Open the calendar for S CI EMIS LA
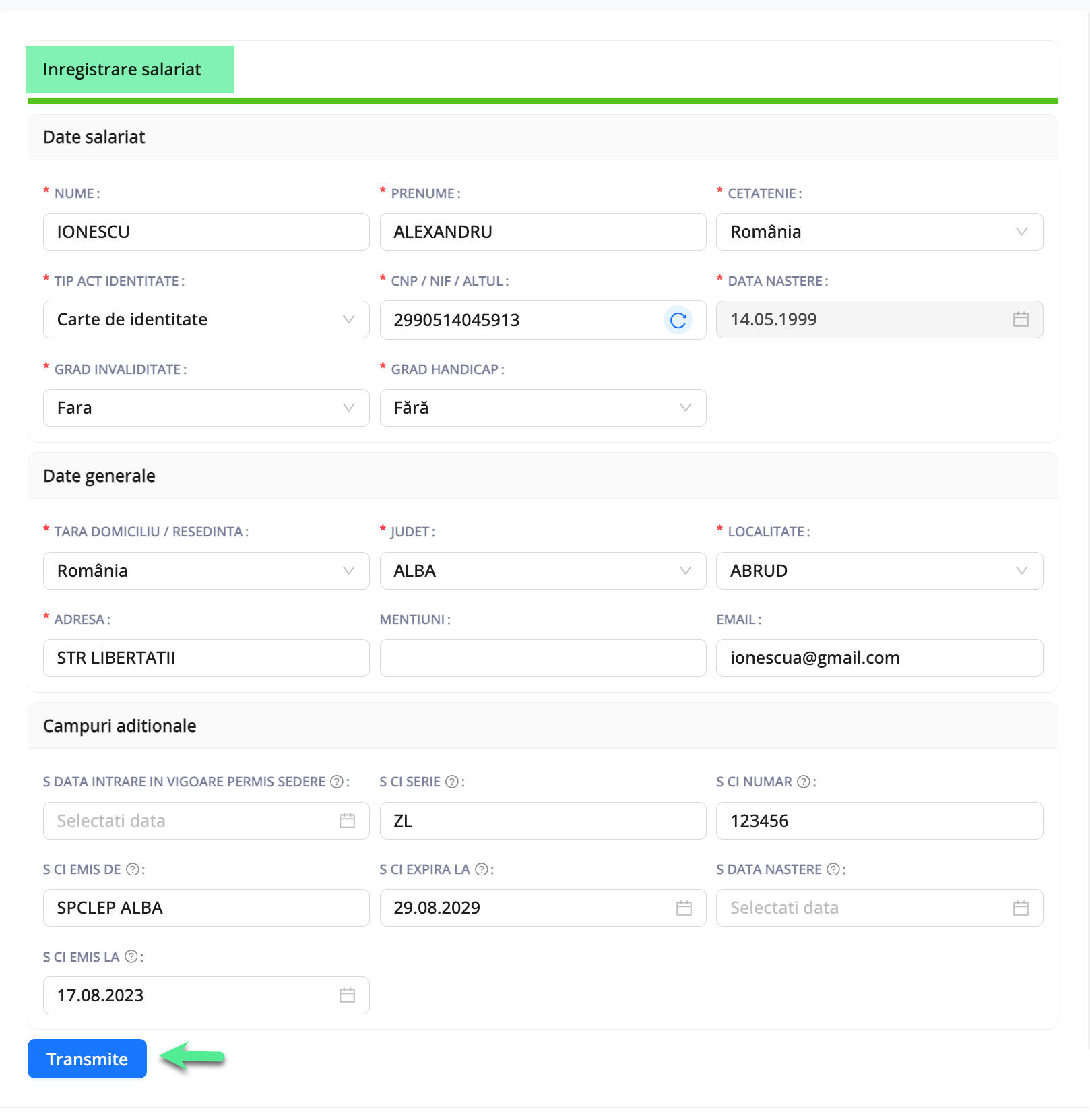Screen dimensions: 1090x1120 tap(346, 995)
